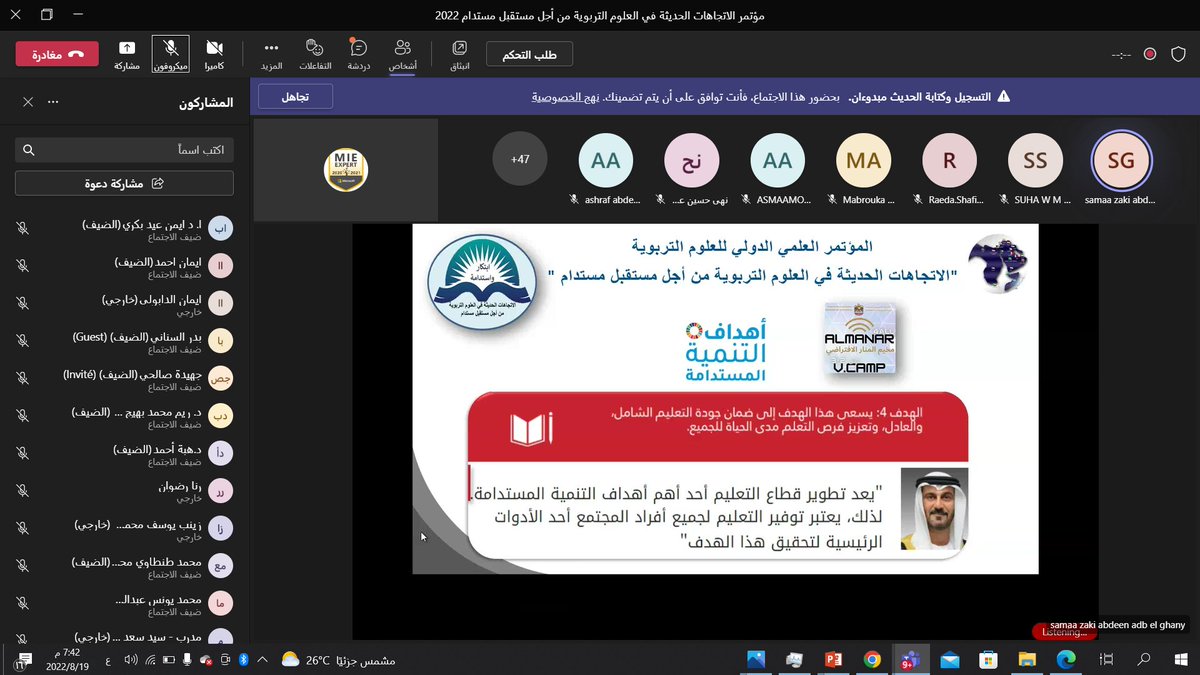The width and height of the screenshot is (1200, 675).
Task: Click mic icon beside محمد طنطاوي
Action: [23, 568]
